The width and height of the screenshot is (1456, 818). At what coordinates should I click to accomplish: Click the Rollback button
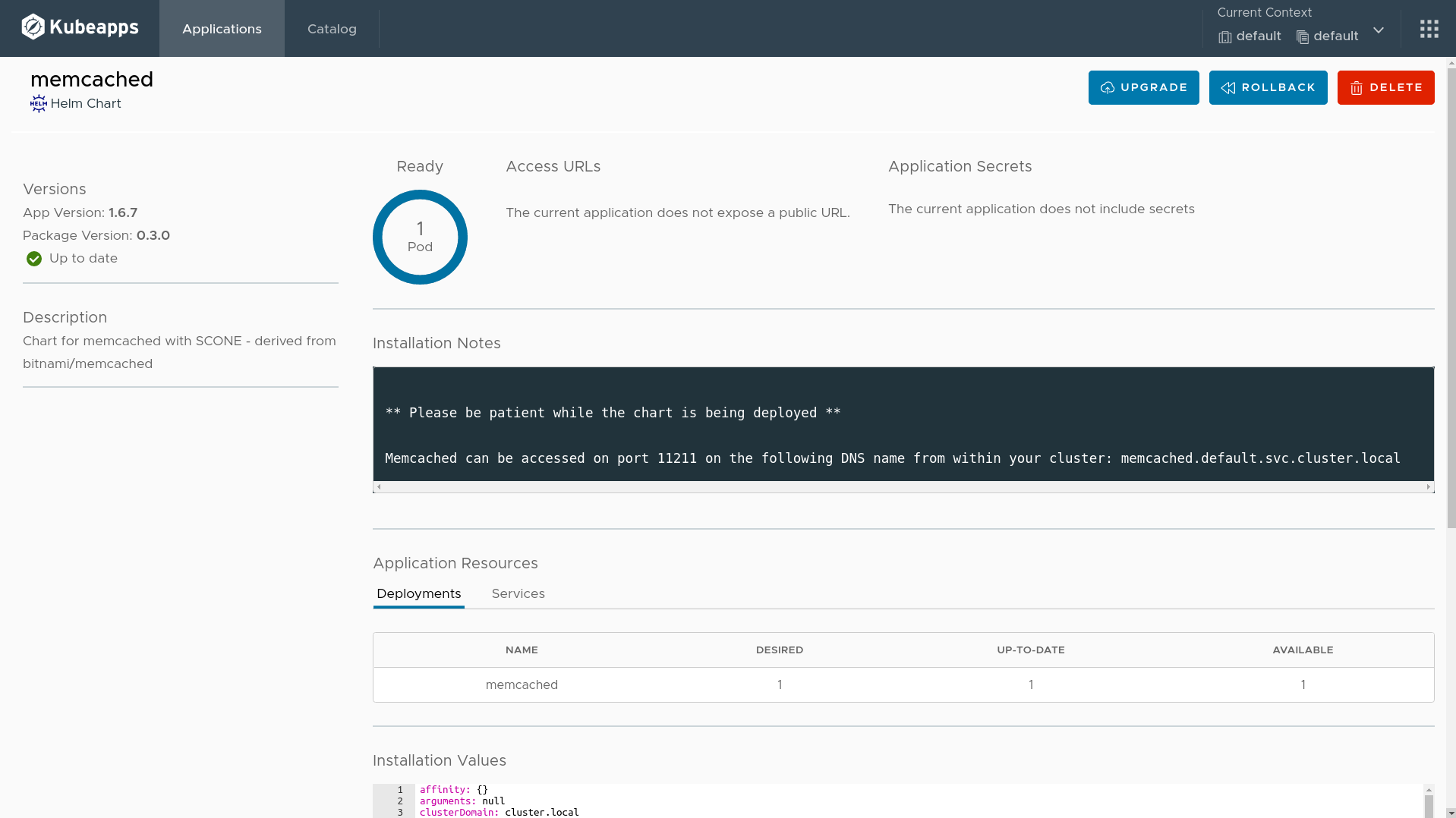1268,87
